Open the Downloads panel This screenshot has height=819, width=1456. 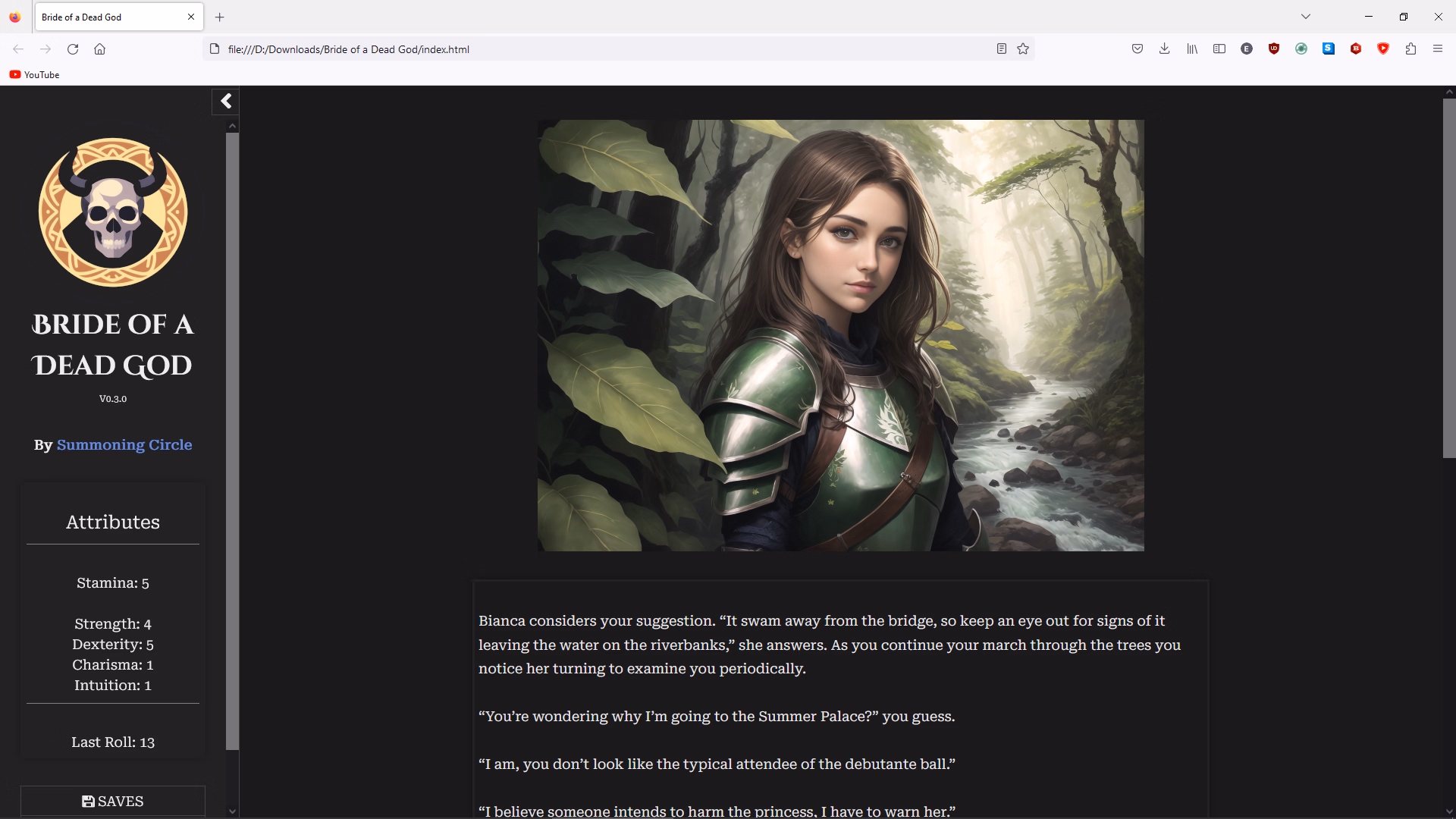click(x=1165, y=49)
